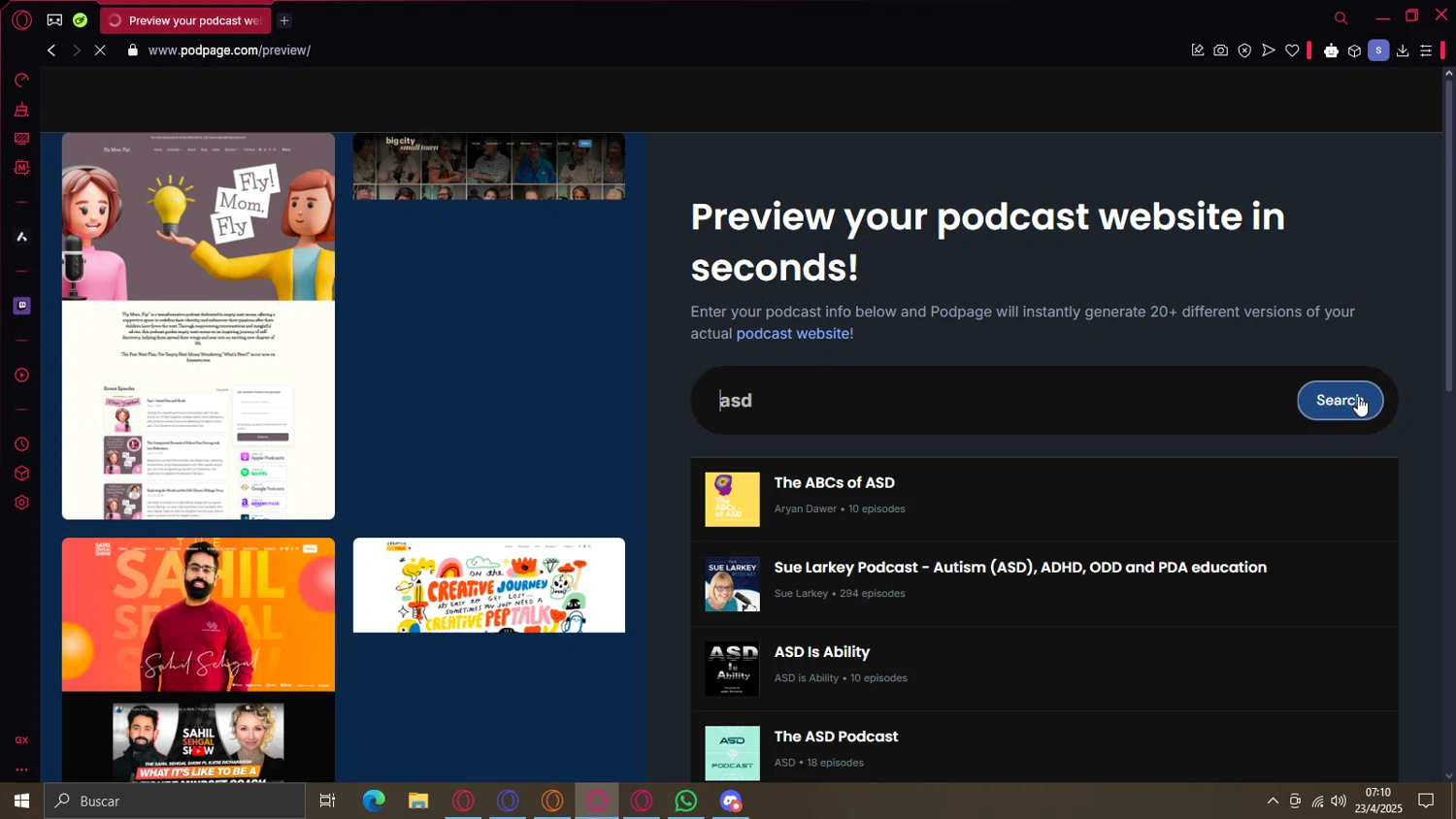1456x819 pixels.
Task: Open the Aria AI sidebar icon
Action: pos(21,237)
